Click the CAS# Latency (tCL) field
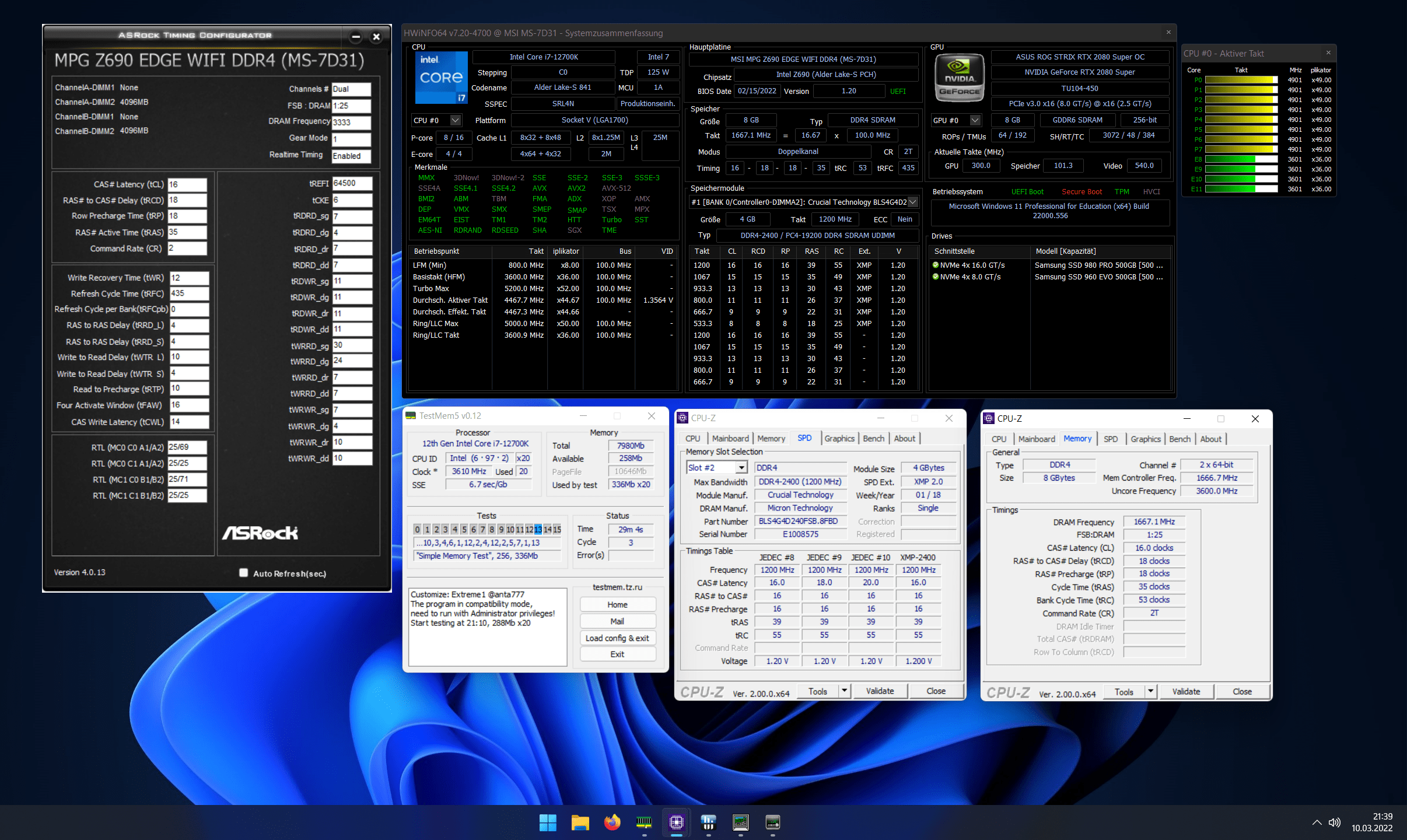 click(x=187, y=184)
